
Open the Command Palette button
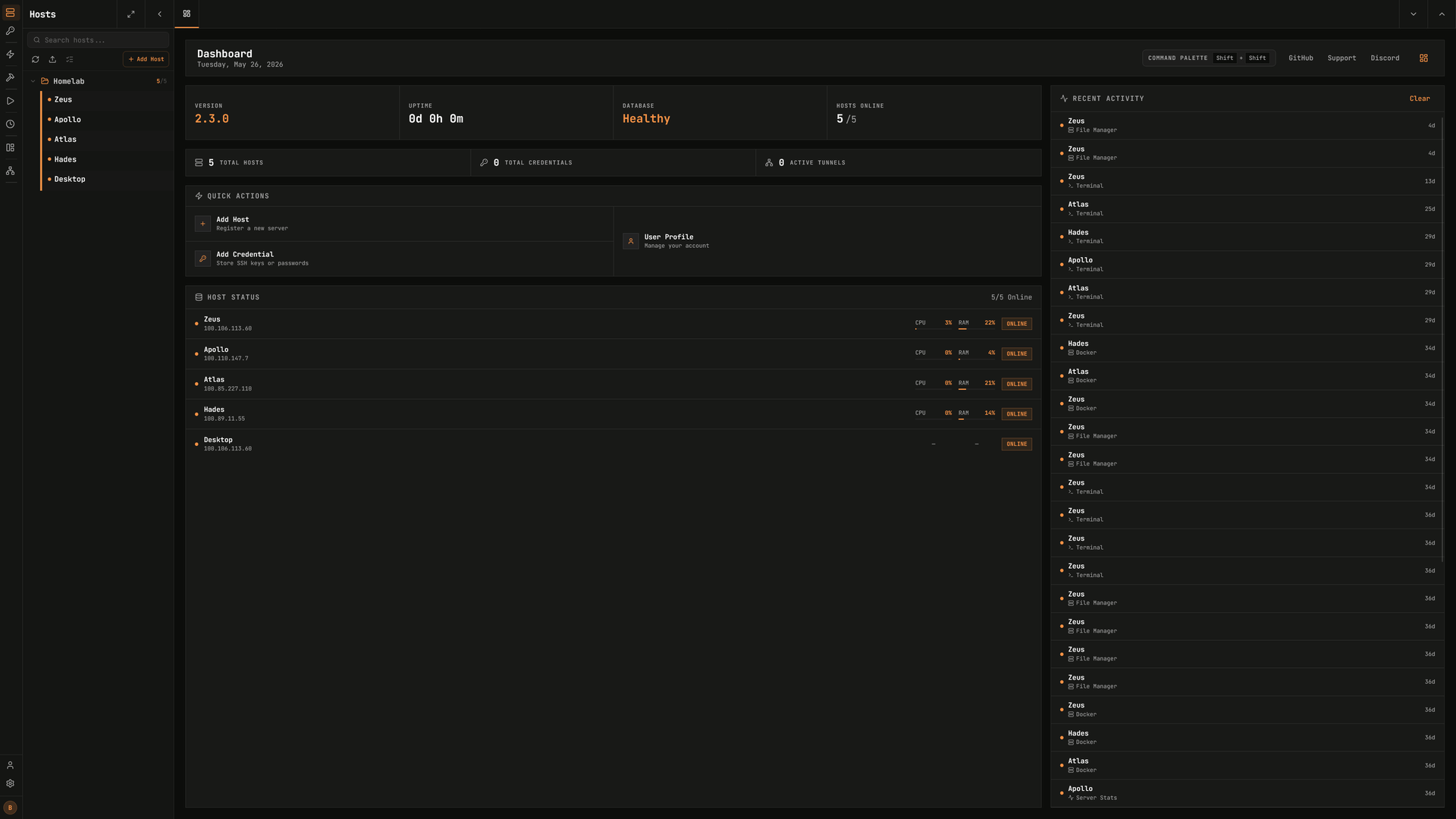coord(1209,58)
